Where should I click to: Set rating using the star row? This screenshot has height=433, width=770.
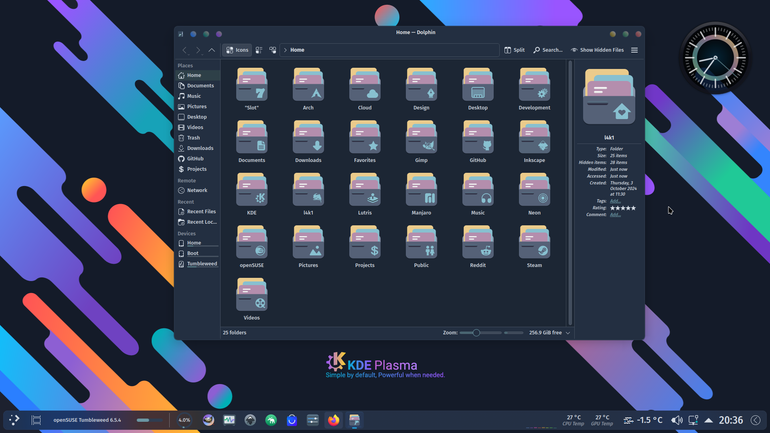[x=623, y=208]
